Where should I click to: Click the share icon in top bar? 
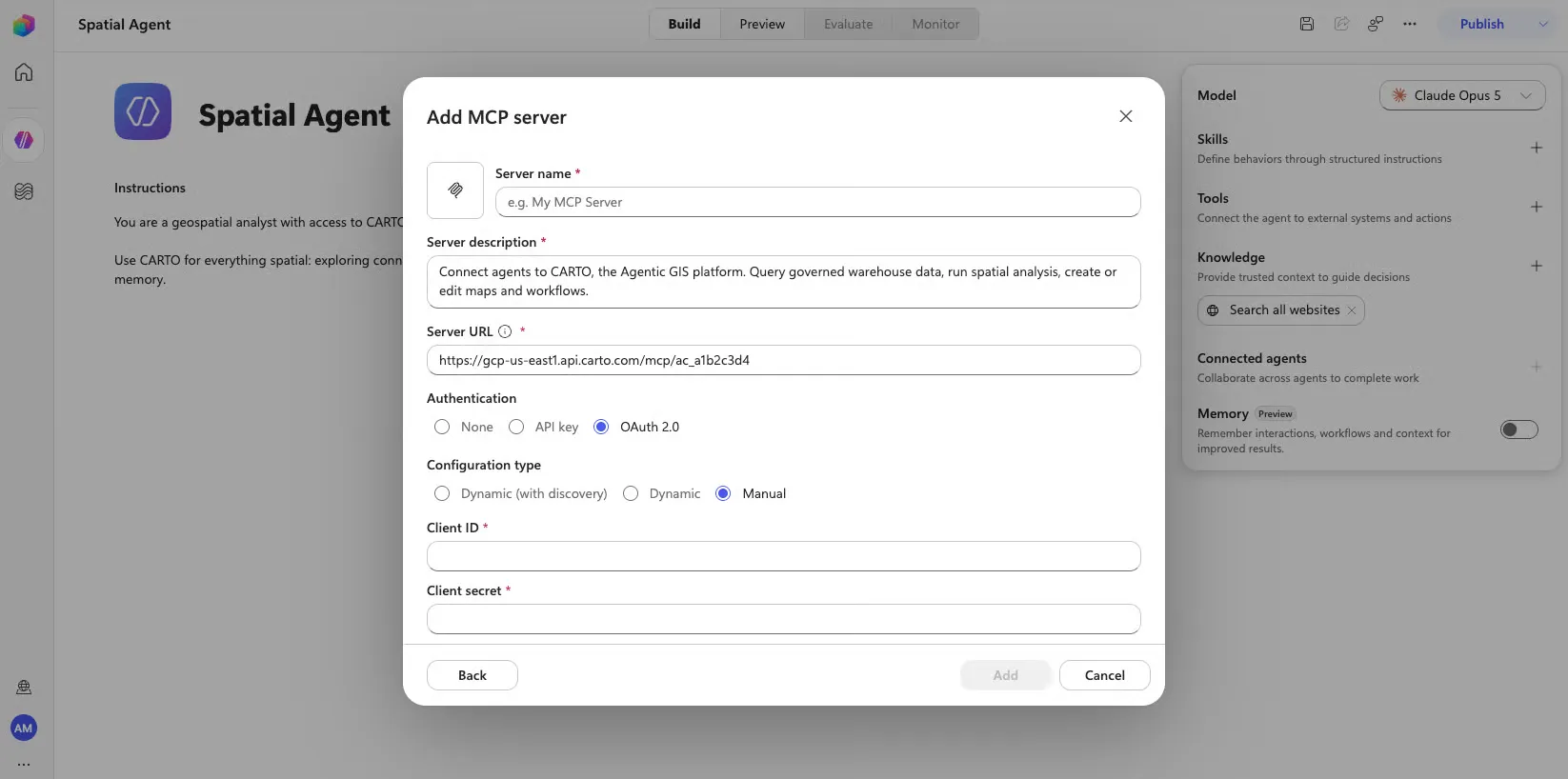[x=1341, y=24]
